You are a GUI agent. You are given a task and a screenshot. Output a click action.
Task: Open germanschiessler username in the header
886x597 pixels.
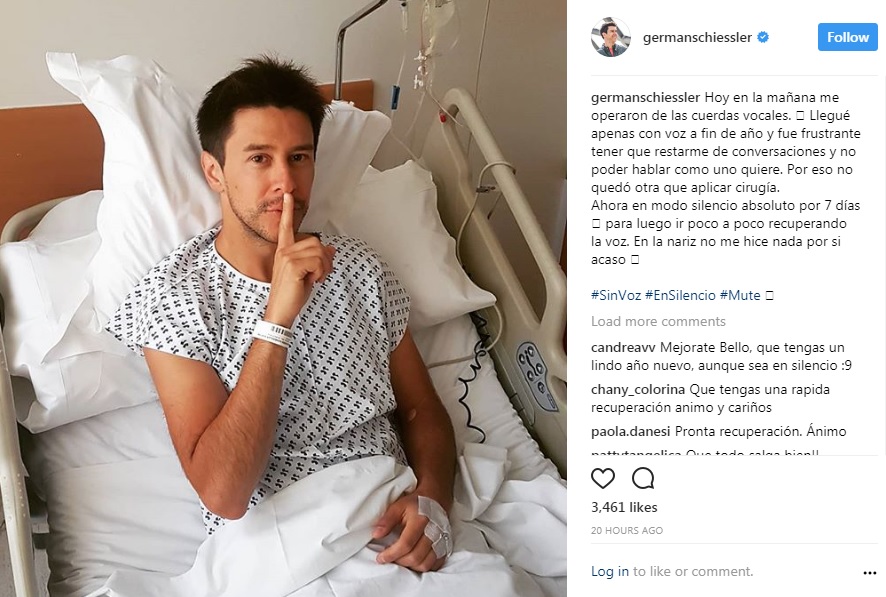[697, 37]
